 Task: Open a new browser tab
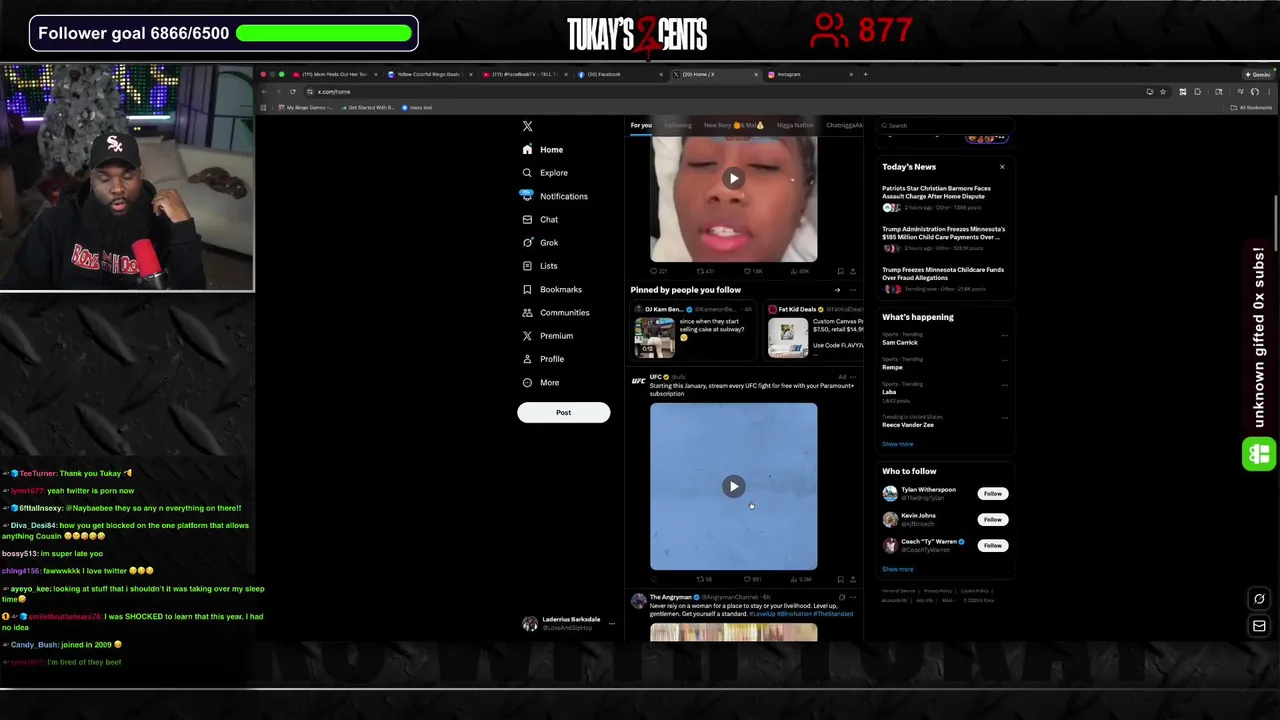click(x=866, y=74)
